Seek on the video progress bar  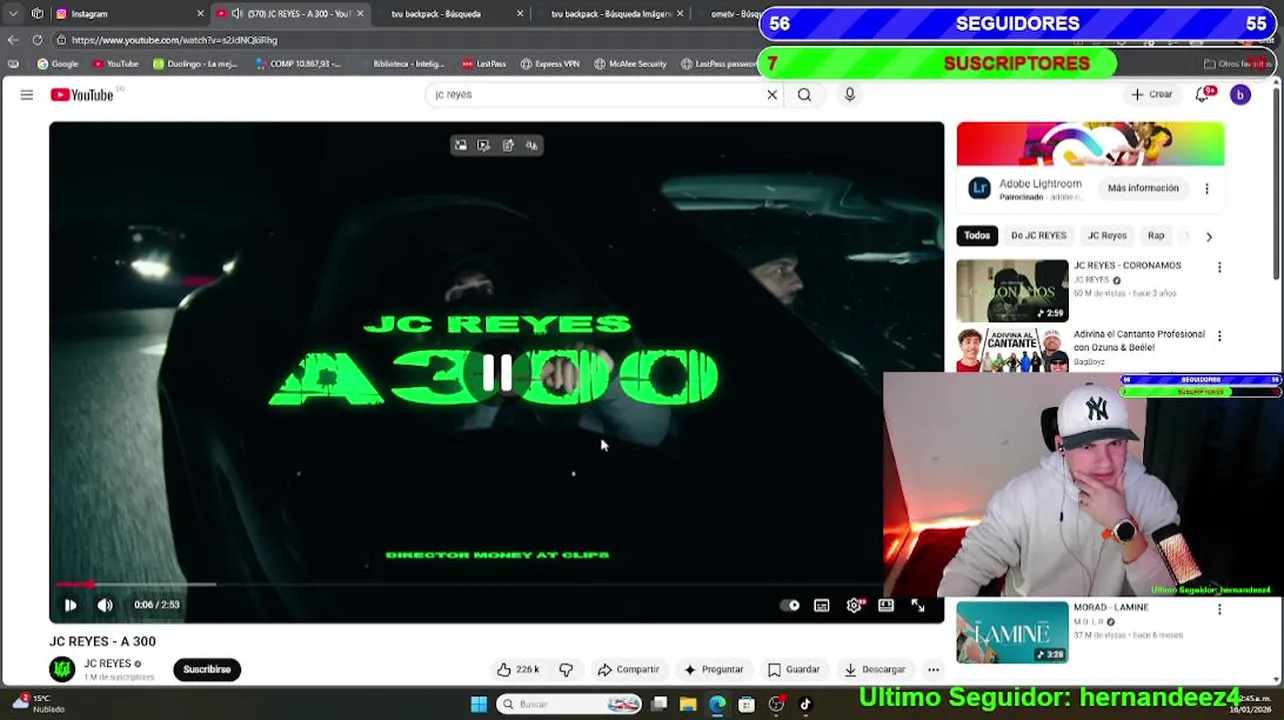click(x=496, y=584)
